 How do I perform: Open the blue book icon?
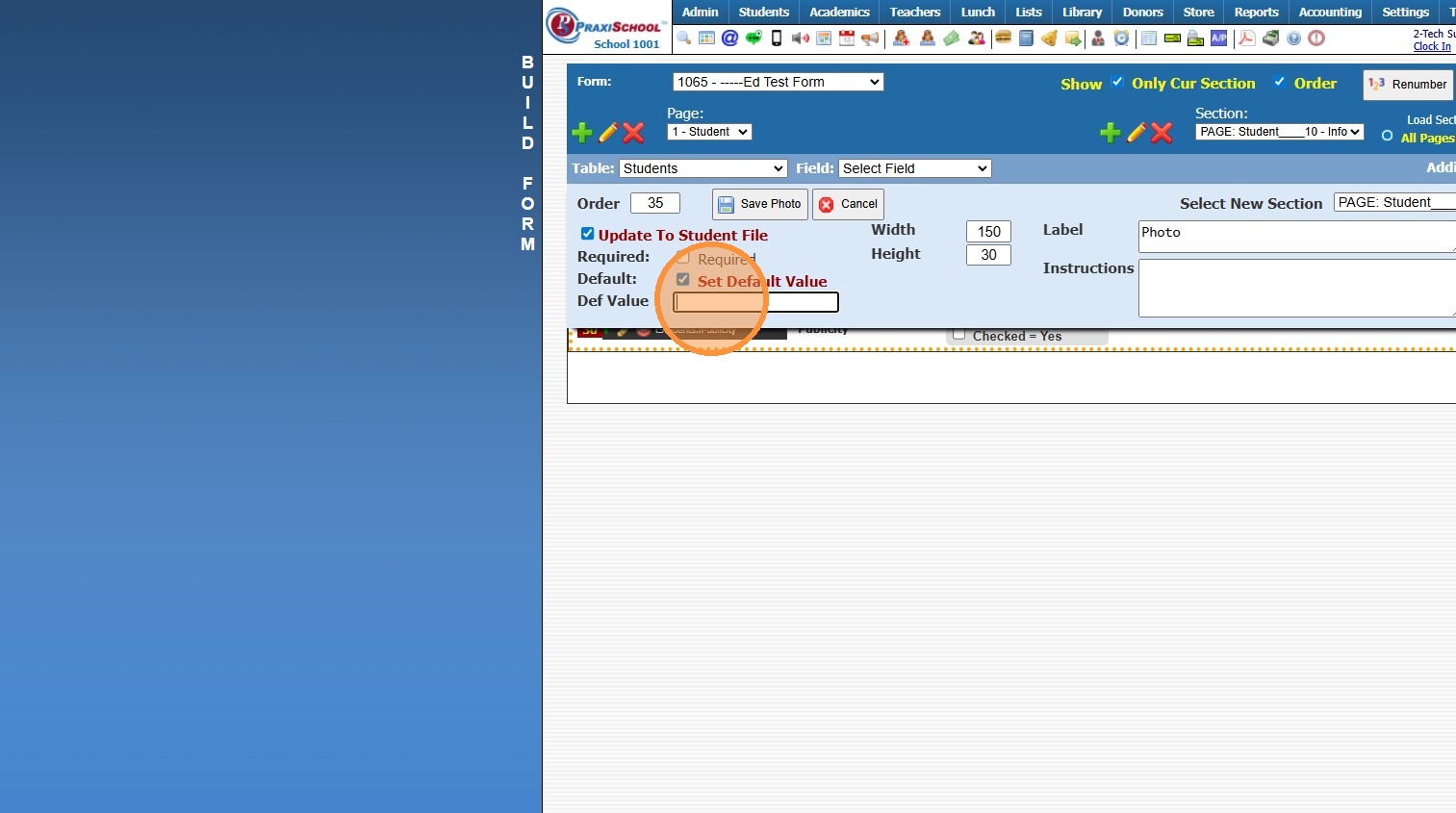1026,38
